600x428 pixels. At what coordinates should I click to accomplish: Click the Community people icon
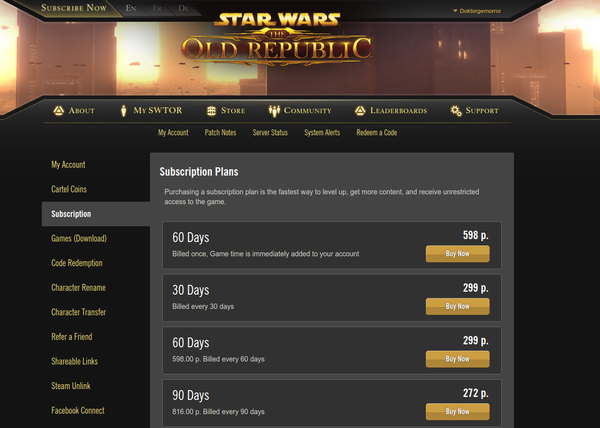click(x=273, y=110)
